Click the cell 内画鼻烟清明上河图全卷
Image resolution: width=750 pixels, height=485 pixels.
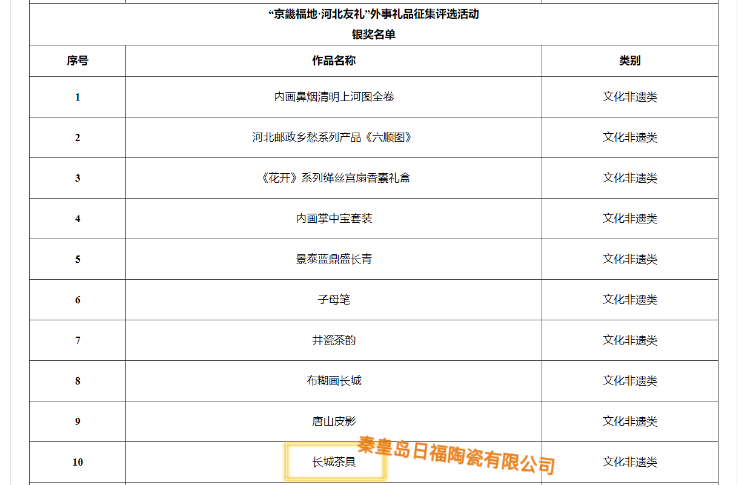pos(333,97)
